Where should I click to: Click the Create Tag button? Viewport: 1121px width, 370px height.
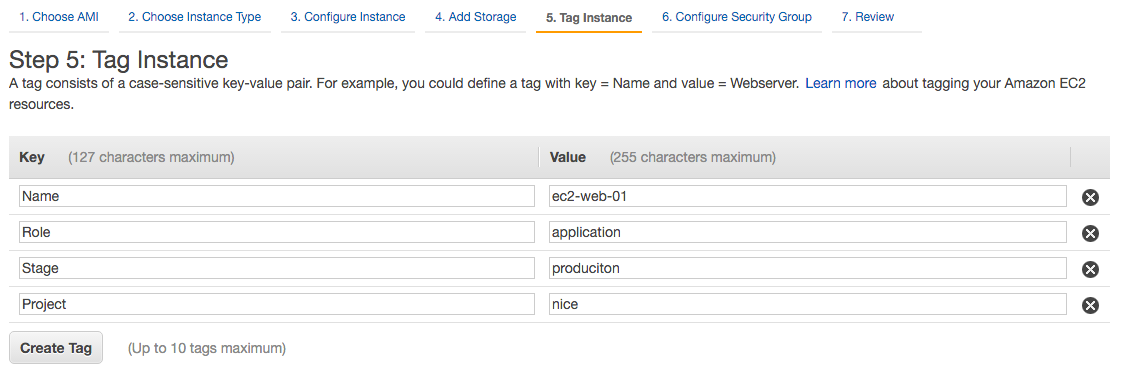[x=56, y=348]
